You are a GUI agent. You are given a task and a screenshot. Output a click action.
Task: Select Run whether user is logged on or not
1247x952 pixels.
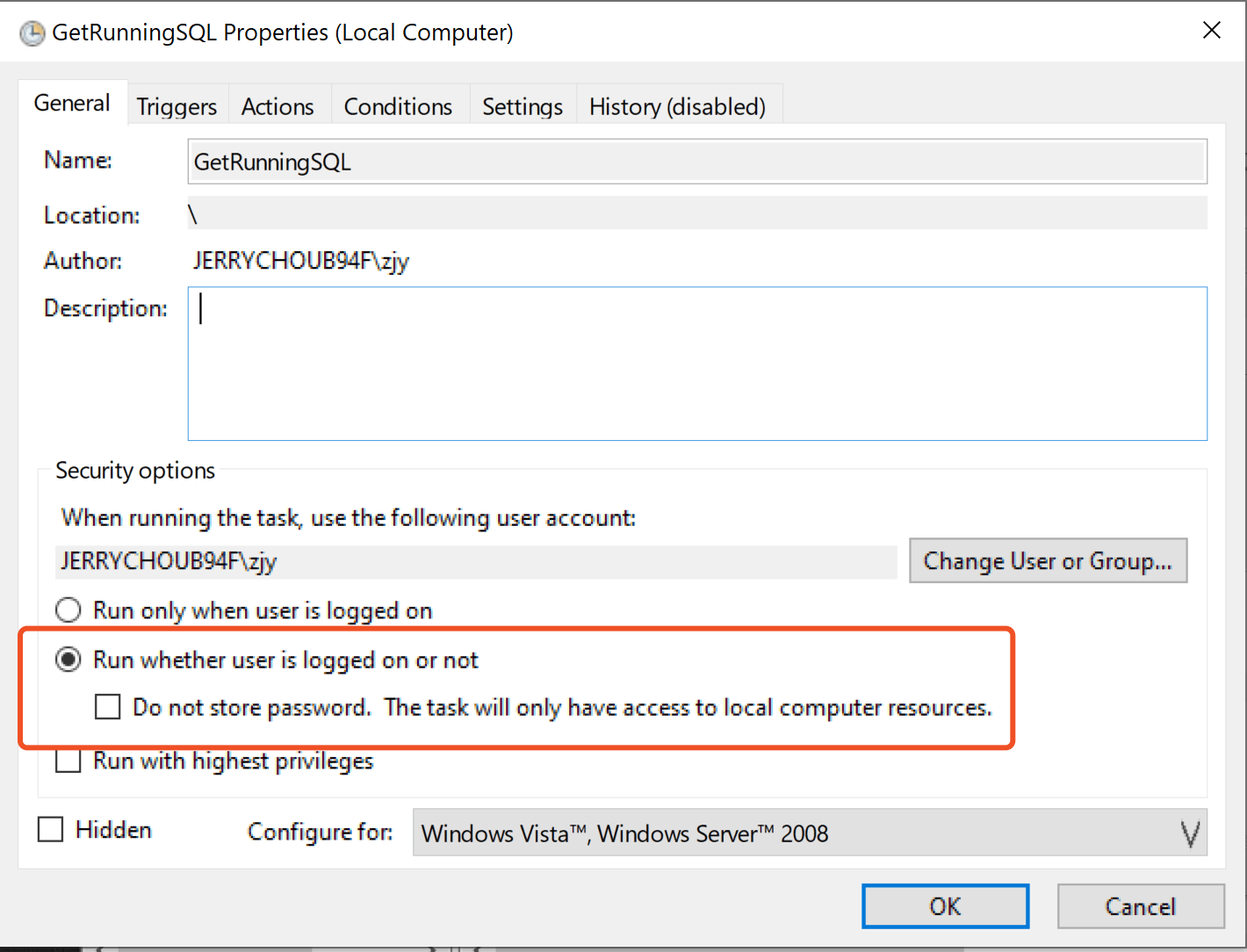click(68, 660)
